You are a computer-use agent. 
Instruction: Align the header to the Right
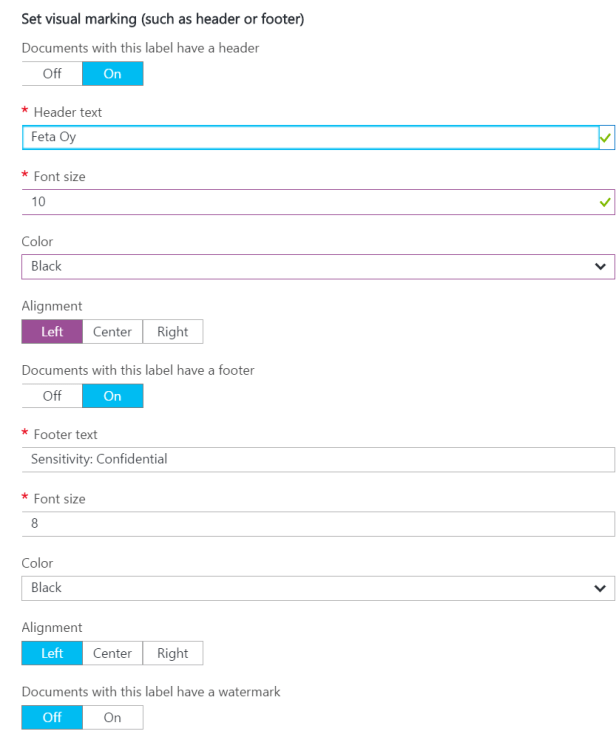pyautogui.click(x=173, y=332)
